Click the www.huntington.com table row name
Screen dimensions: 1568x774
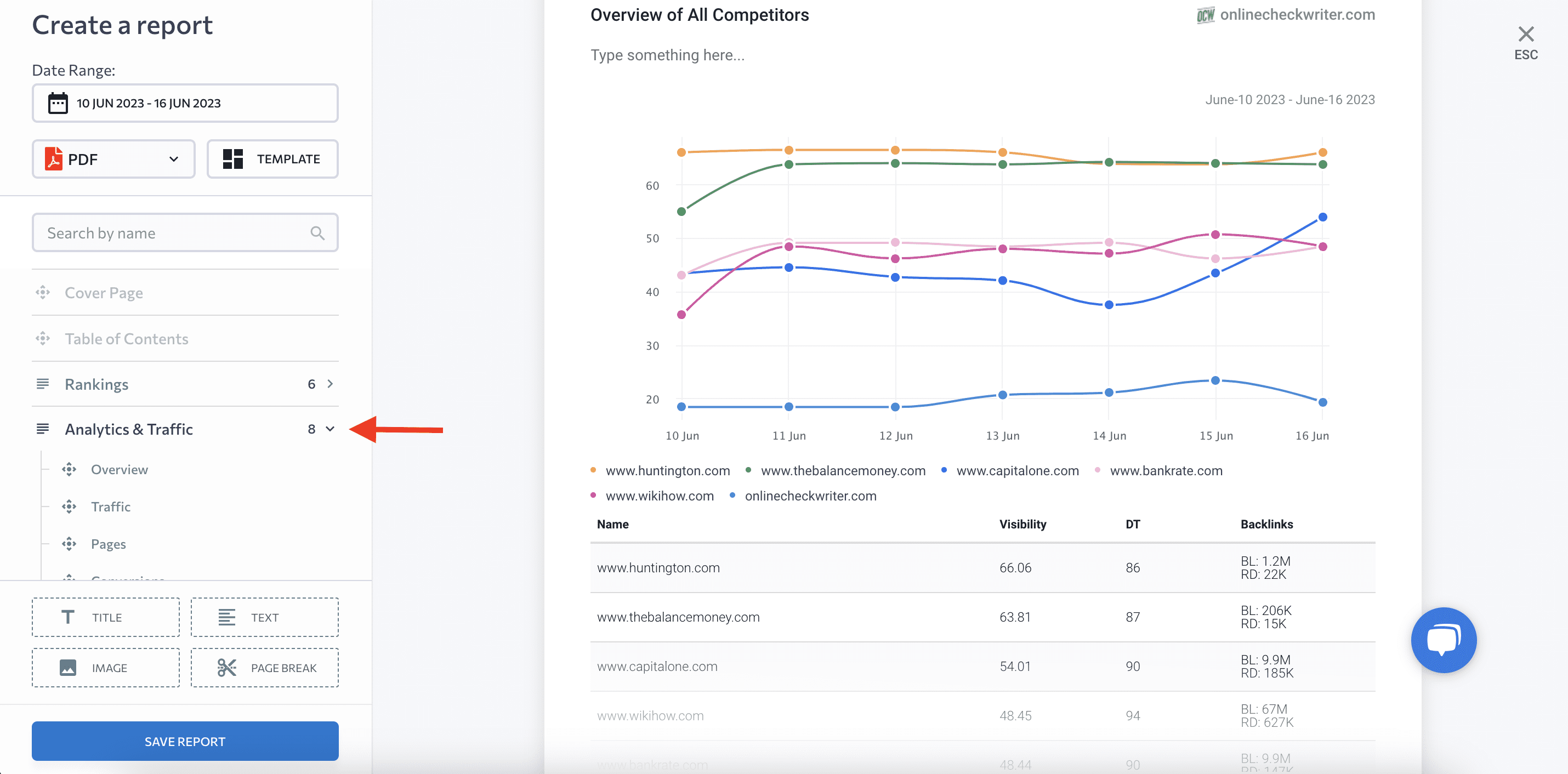coord(658,568)
